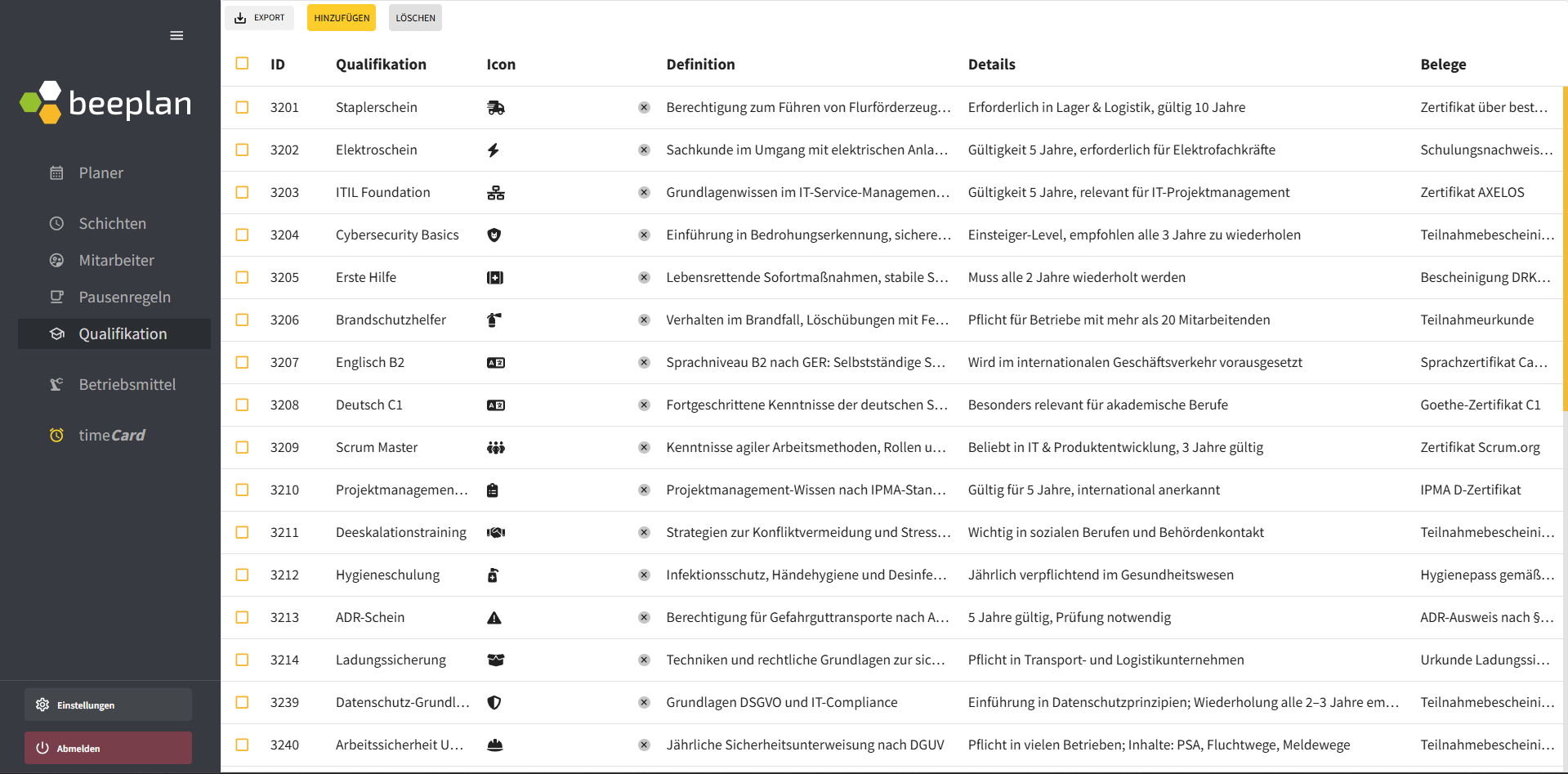
Task: Clear the icon for Scrum Master row
Action: click(x=644, y=448)
